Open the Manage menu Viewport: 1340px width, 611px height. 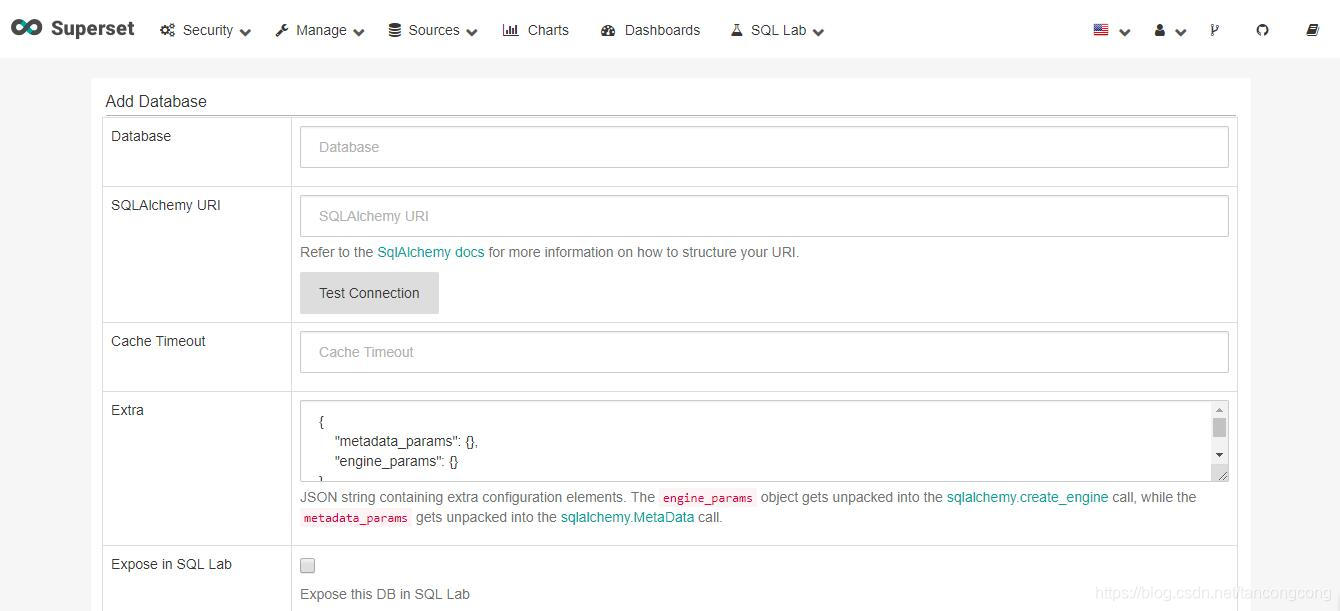click(320, 30)
